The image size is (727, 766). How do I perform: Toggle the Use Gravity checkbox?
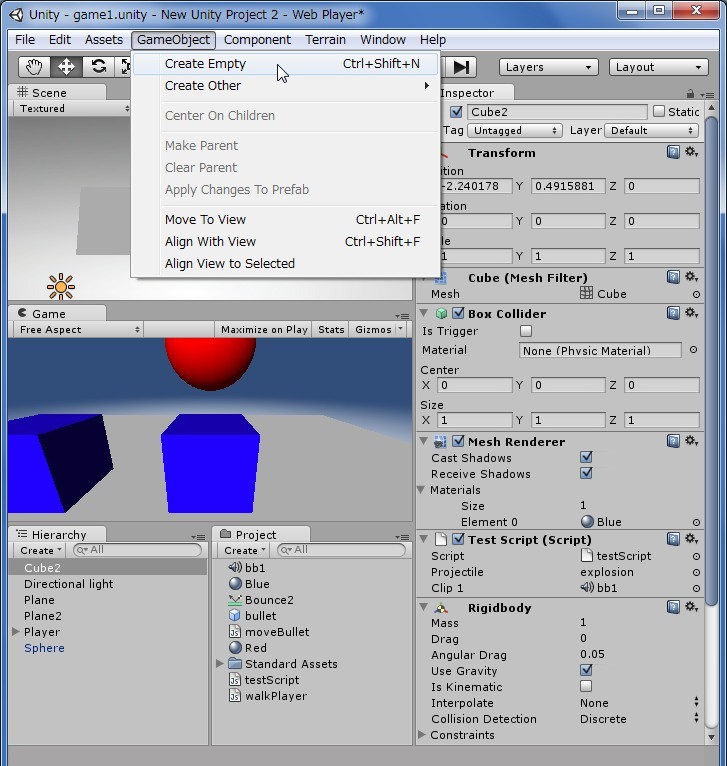coord(586,671)
